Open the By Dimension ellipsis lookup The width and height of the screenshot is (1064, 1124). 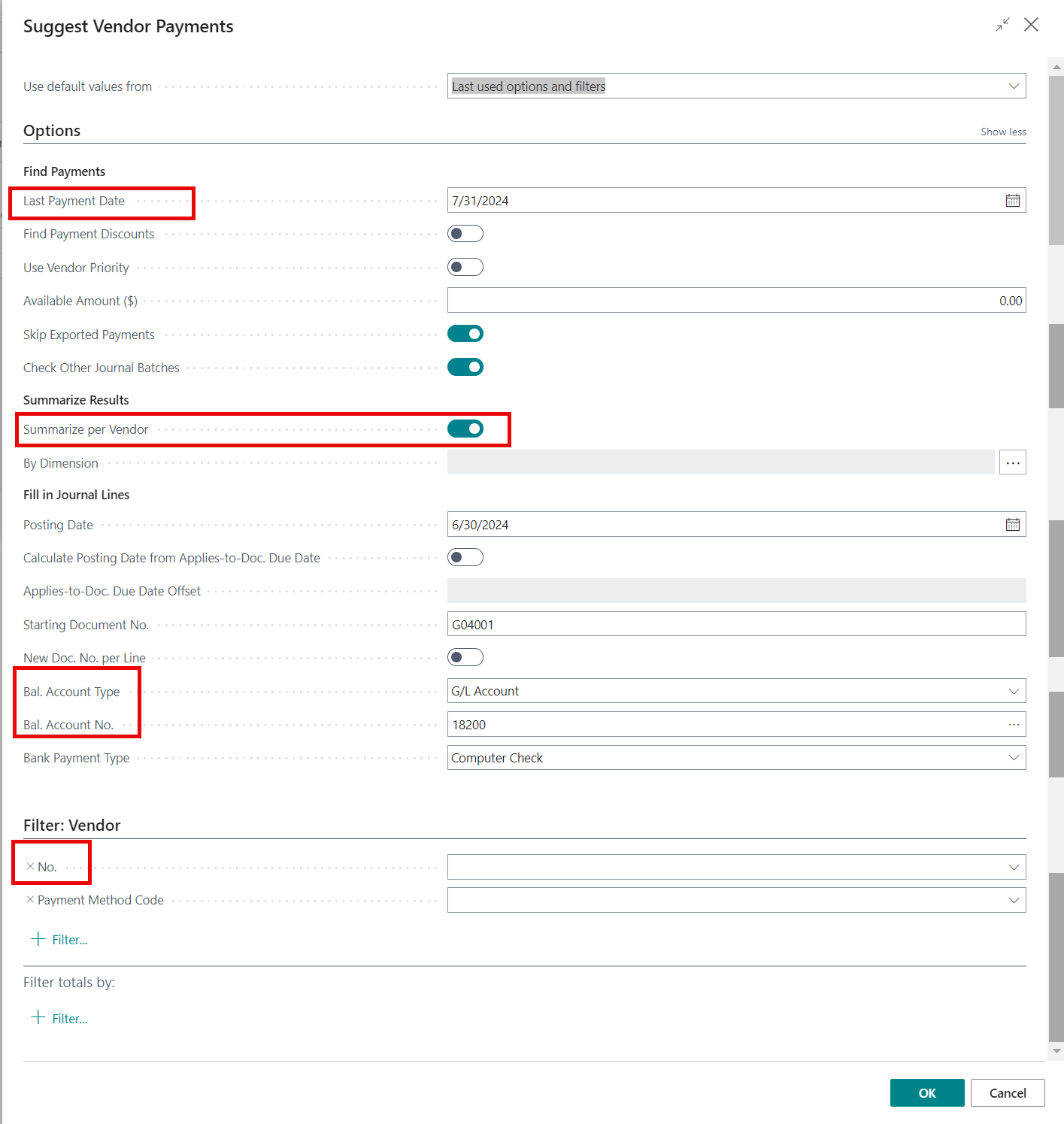[x=1013, y=462]
